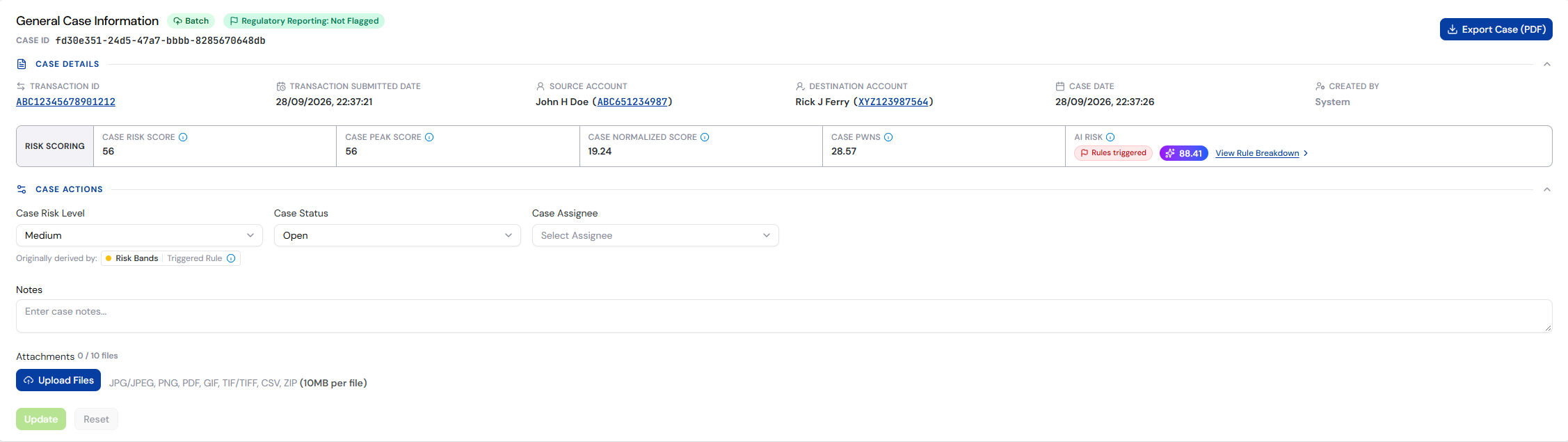This screenshot has width=1568, height=442.
Task: Open source account ABC651234987 link
Action: click(x=632, y=102)
